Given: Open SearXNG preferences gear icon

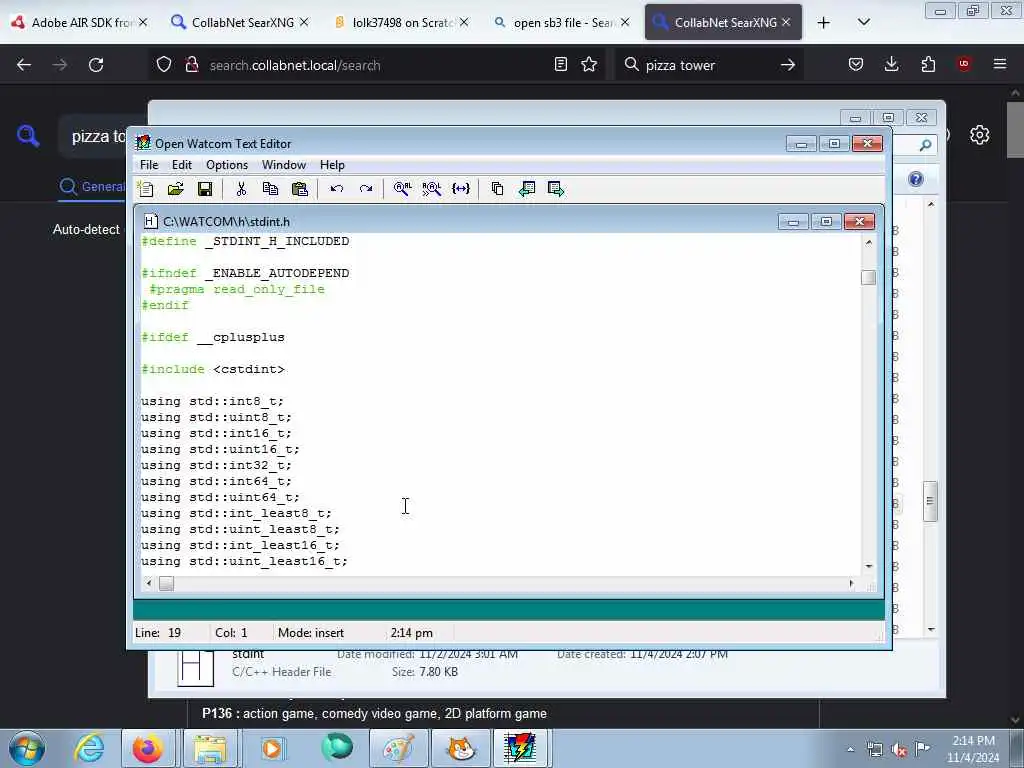Looking at the screenshot, I should [x=980, y=135].
